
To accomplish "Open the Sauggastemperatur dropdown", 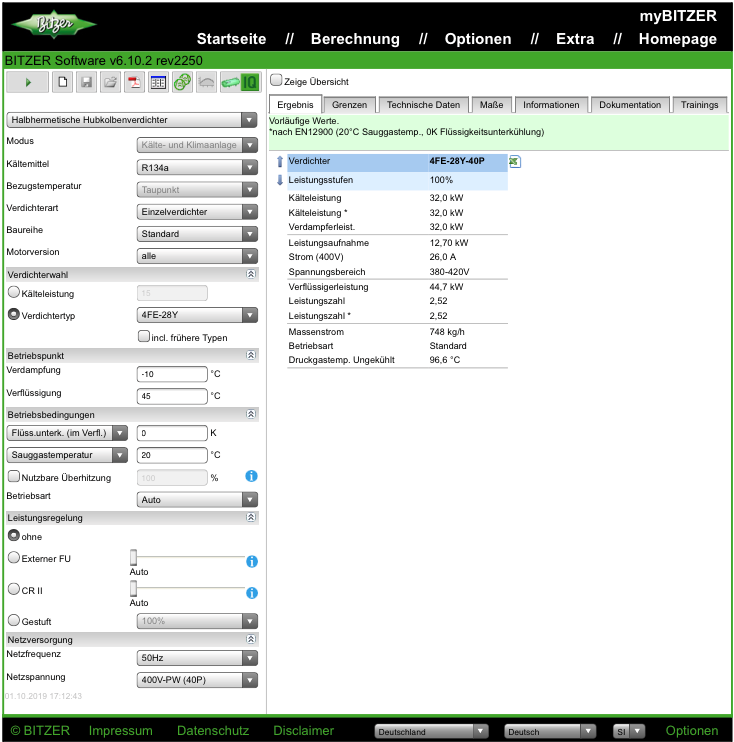I will [67, 455].
